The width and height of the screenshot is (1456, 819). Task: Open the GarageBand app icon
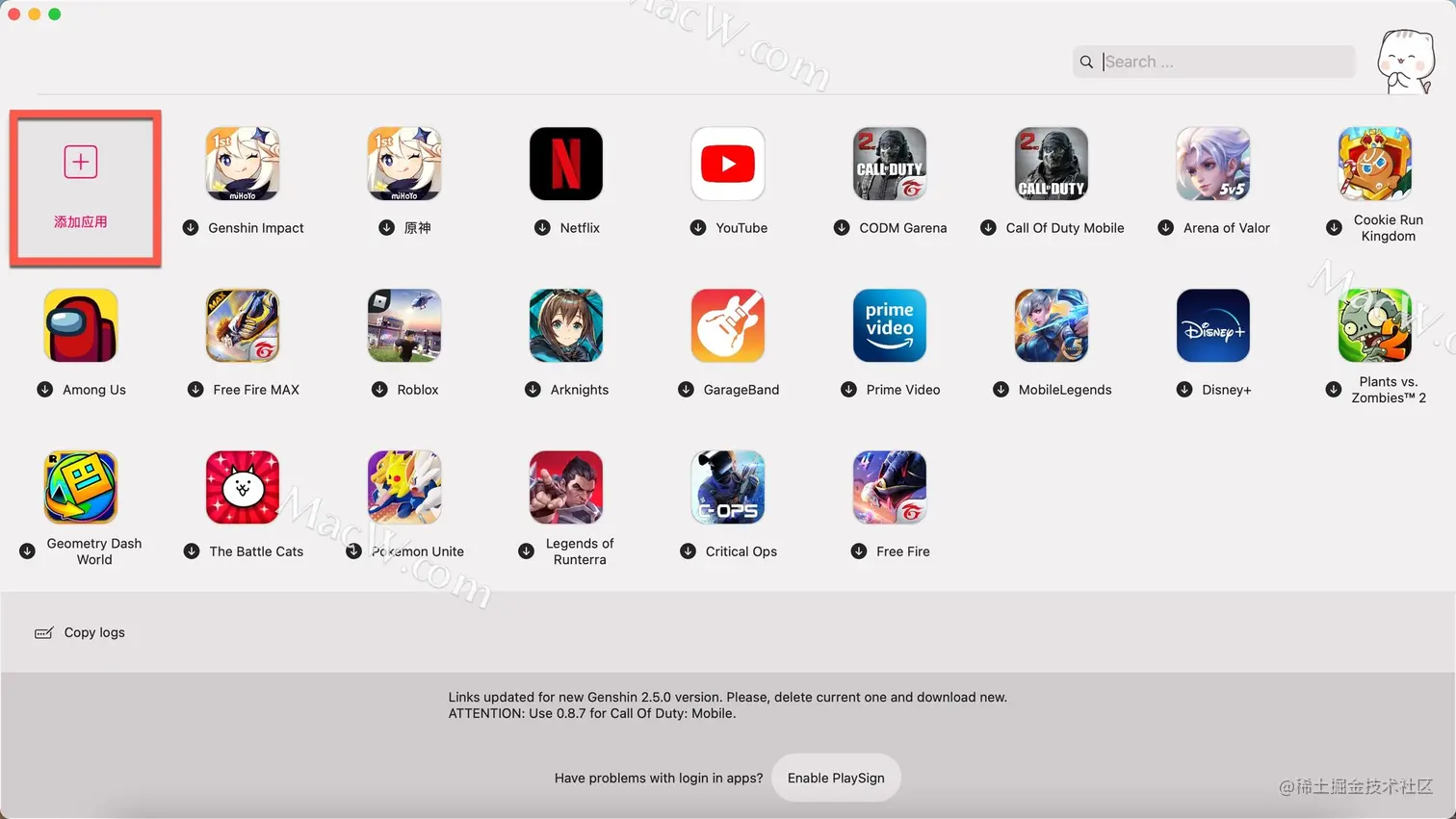728,325
